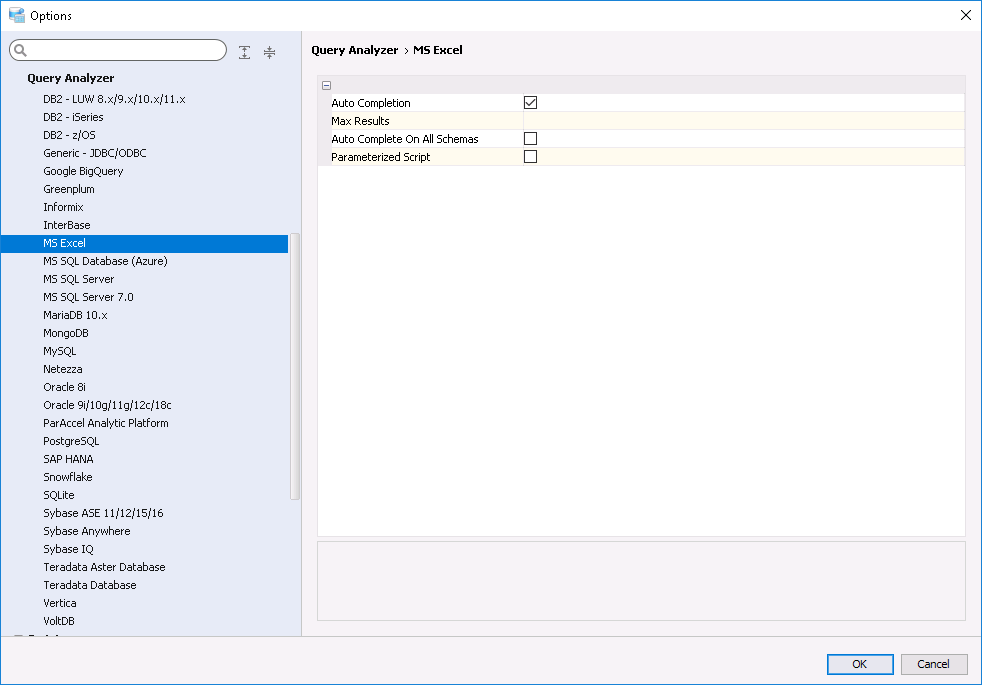Image resolution: width=982 pixels, height=685 pixels.
Task: Enable the Parameterized Script checkbox
Action: (x=530, y=156)
